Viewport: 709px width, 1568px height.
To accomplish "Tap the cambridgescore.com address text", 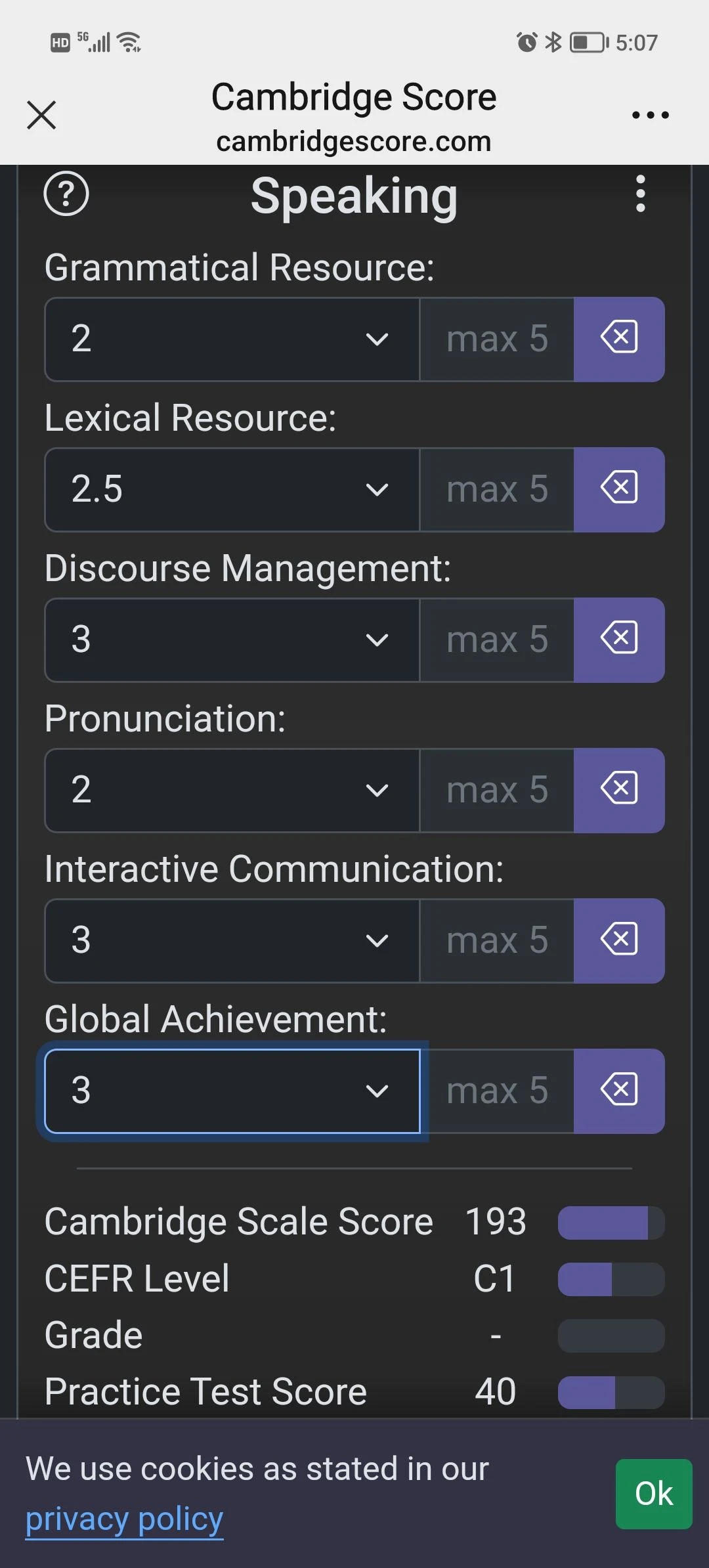I will coord(354,141).
